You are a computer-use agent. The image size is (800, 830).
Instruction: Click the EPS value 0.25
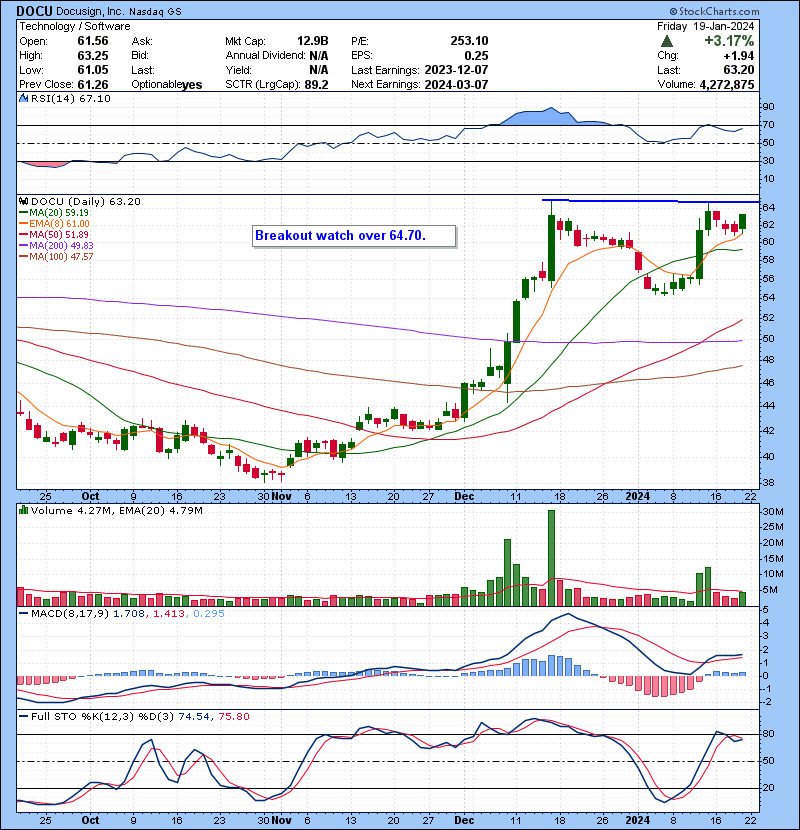click(476, 56)
